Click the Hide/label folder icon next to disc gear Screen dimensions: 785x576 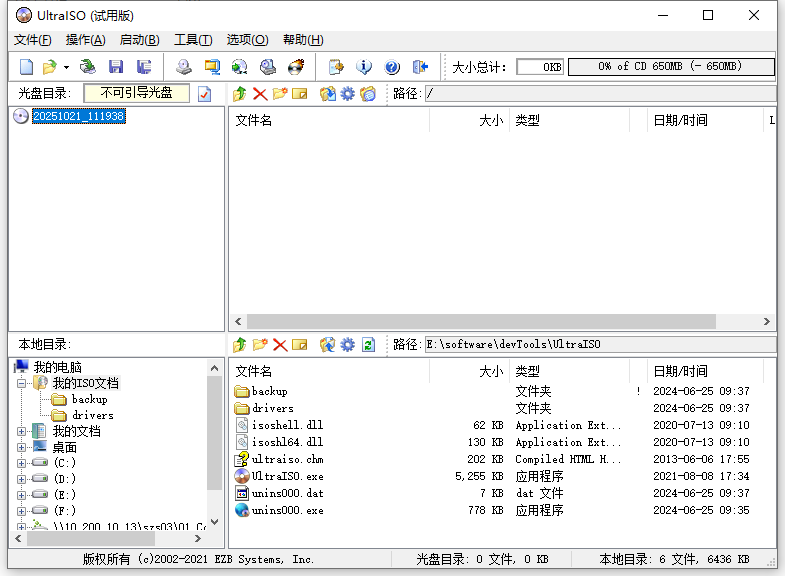click(368, 94)
